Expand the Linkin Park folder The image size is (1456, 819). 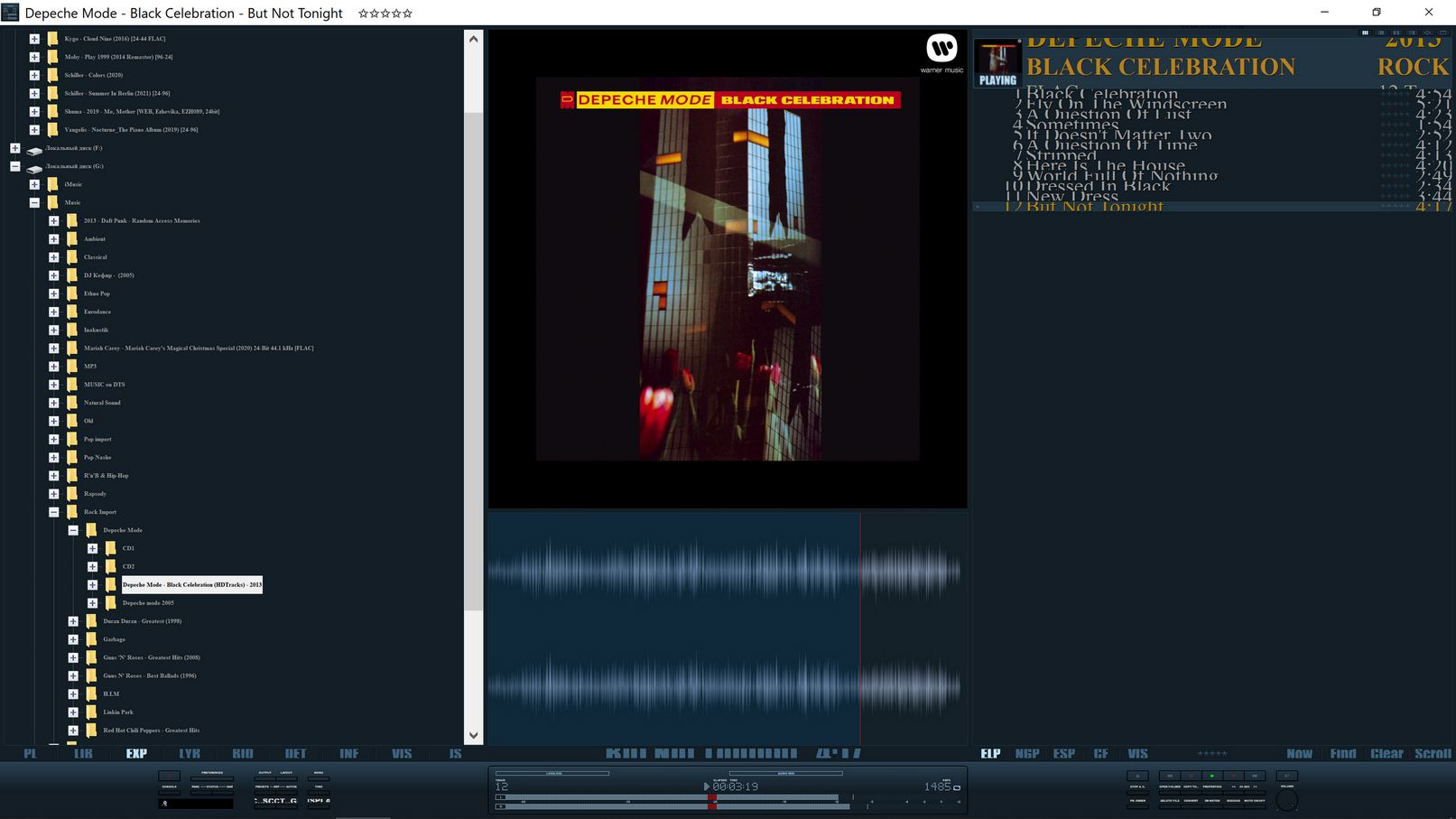(73, 712)
